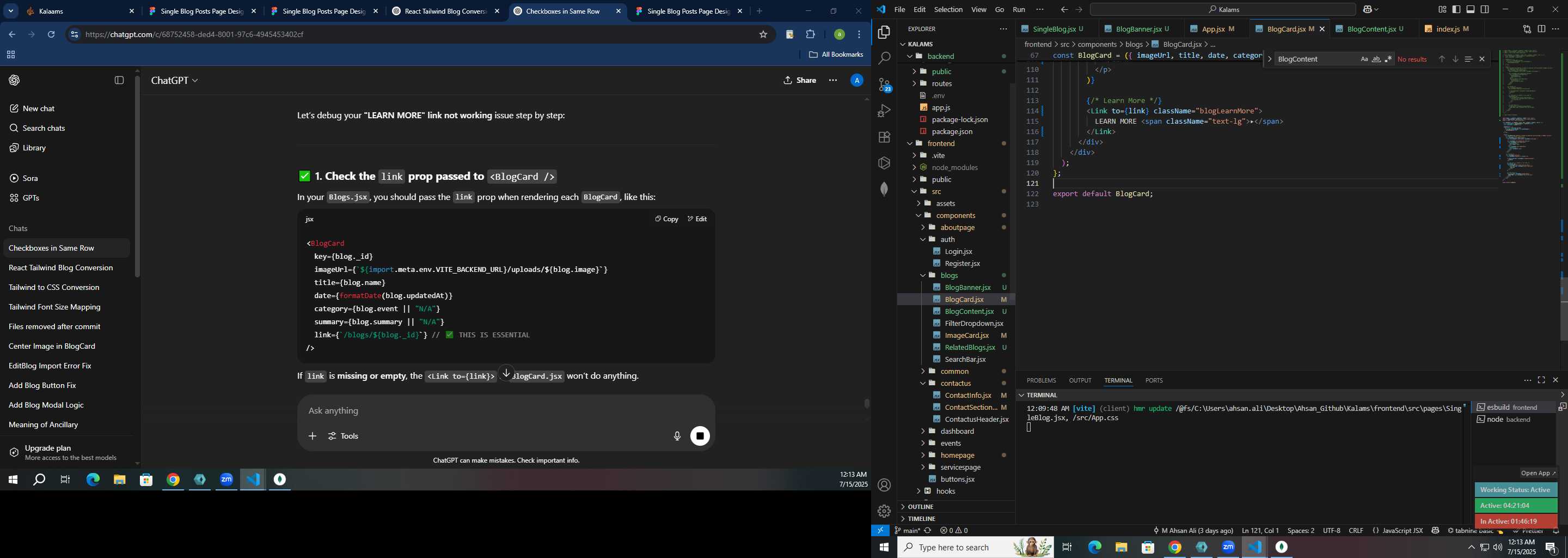
Task: Expand OUTLINE section
Action: click(x=920, y=507)
